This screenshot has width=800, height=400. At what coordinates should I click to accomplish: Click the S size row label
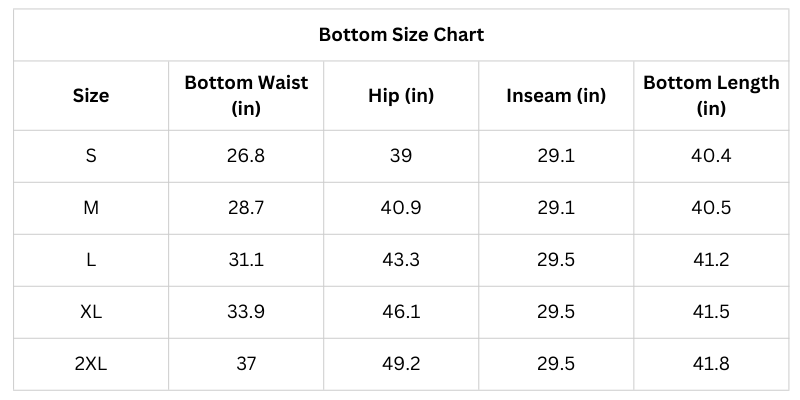coord(91,156)
